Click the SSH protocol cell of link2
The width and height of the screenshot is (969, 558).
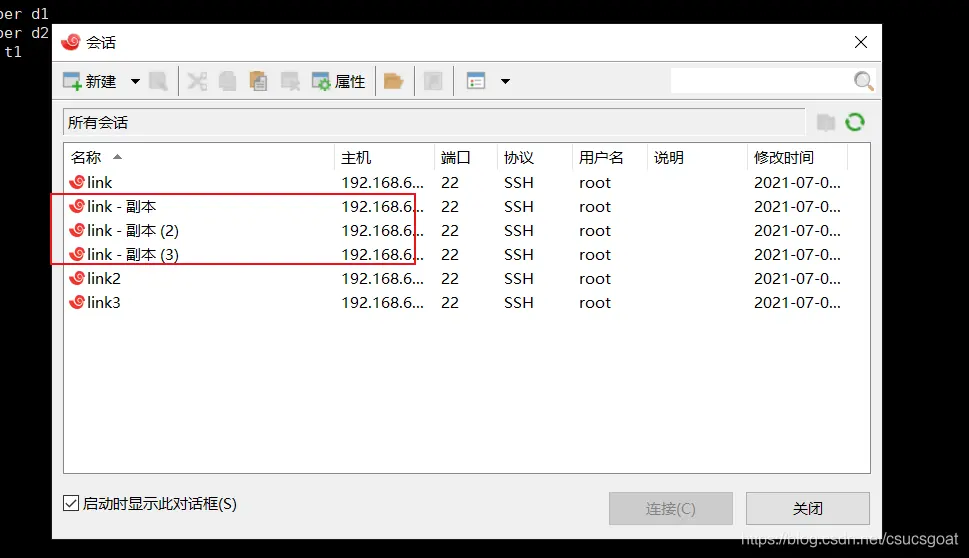click(518, 279)
